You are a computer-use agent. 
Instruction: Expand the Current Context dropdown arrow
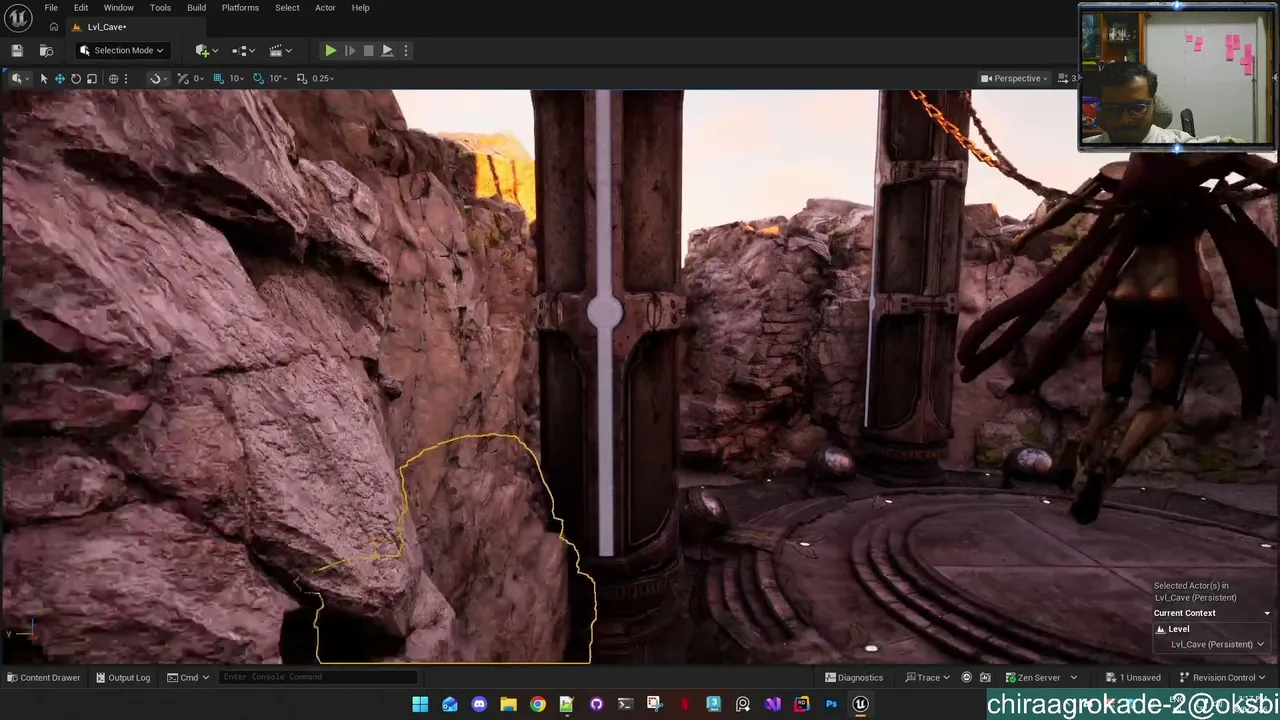pos(1267,613)
